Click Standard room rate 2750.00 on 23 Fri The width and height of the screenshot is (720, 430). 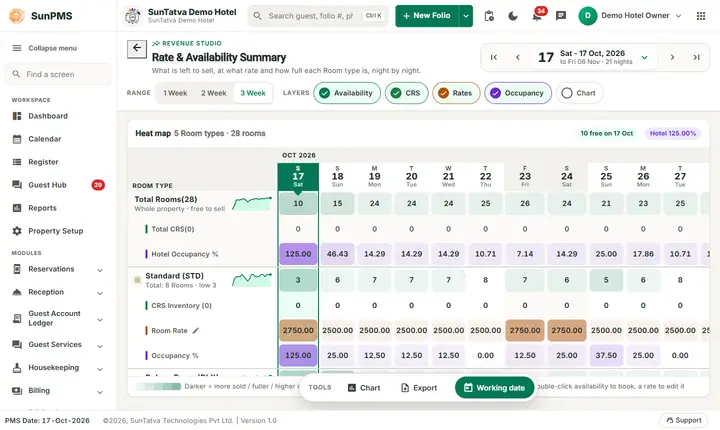[525, 330]
